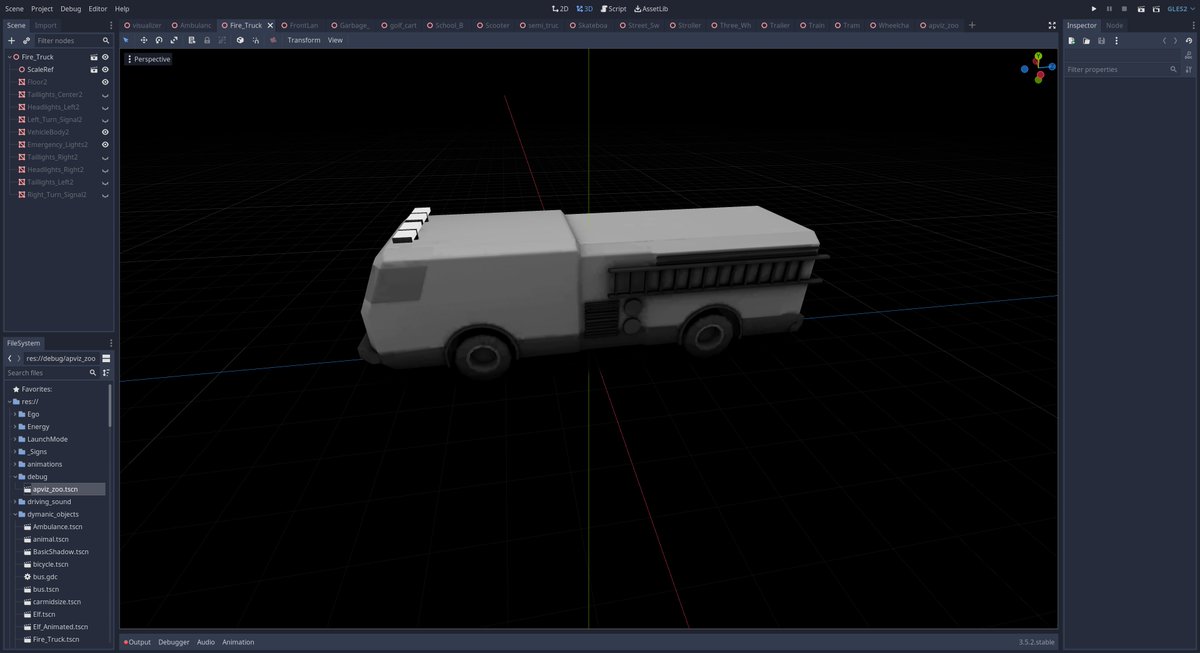Viewport: 1200px width, 653px height.
Task: Hide the VehicleBody2 node
Action: (105, 132)
